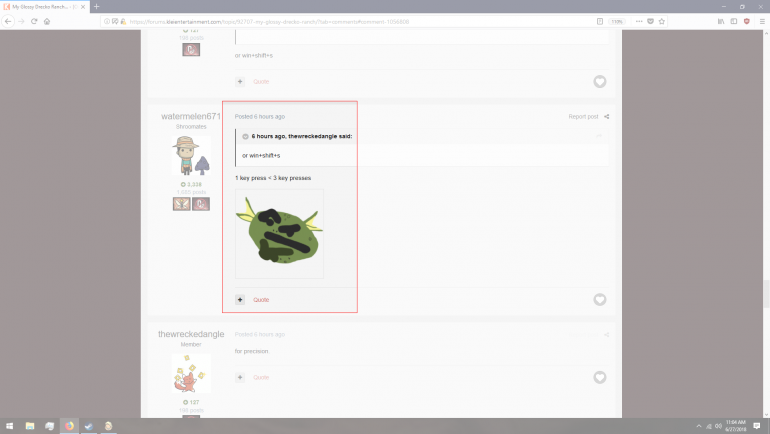Open thewreckedangle user profile name
This screenshot has width=770, height=434.
point(191,334)
